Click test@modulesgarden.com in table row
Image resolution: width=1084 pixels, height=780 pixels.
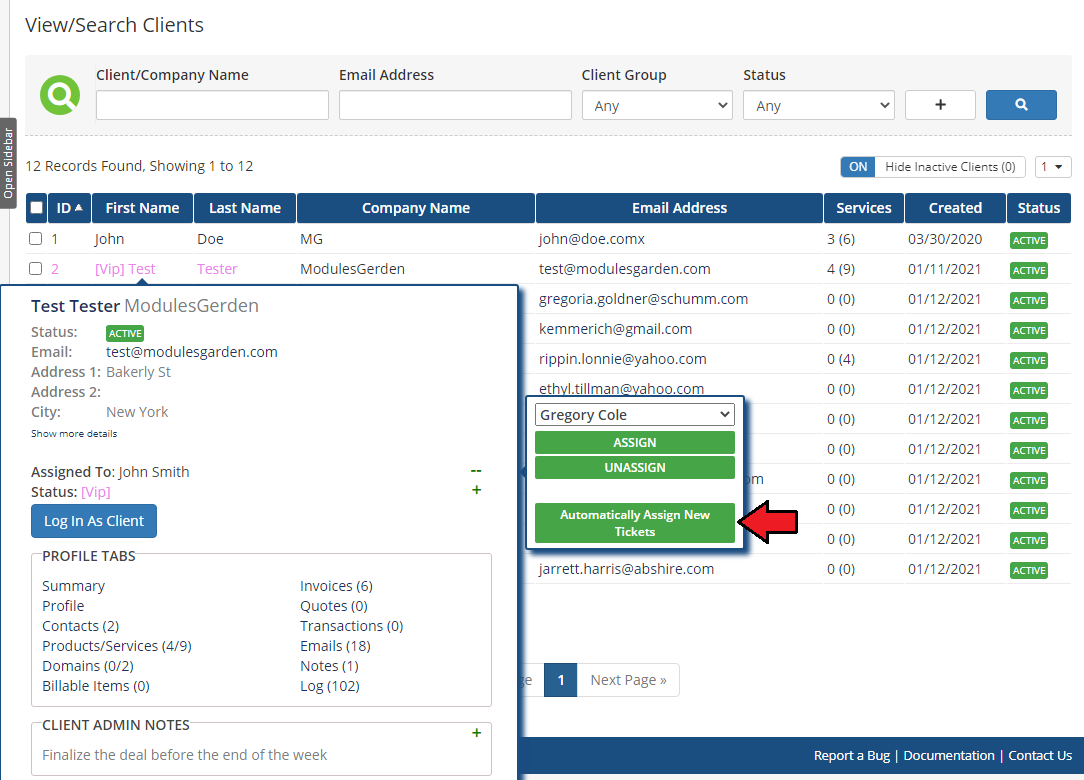click(x=624, y=269)
